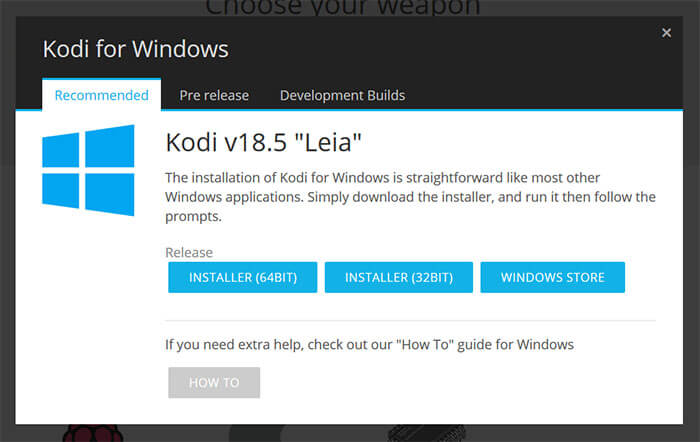Click the Kodi v18.5 "Leia" heading

pos(263,142)
